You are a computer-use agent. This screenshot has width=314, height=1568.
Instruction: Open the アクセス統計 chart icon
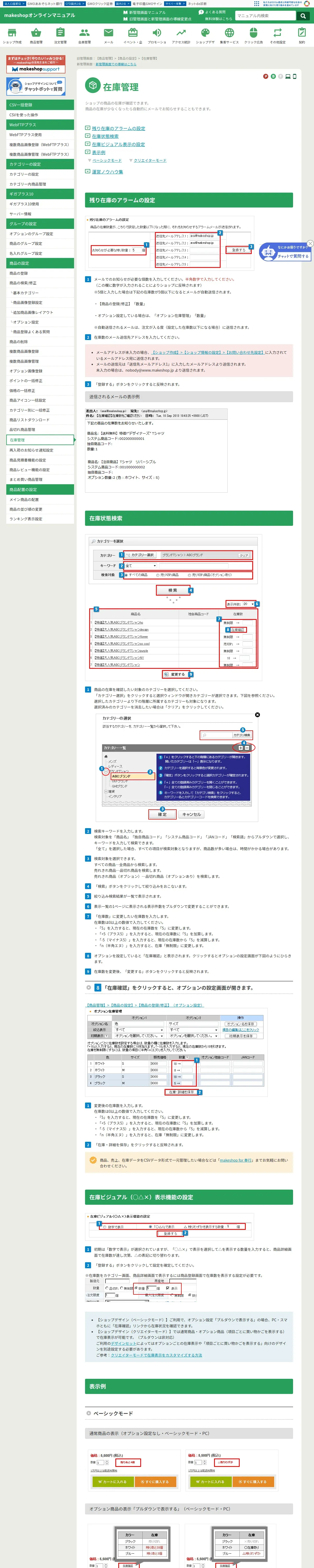tap(181, 35)
